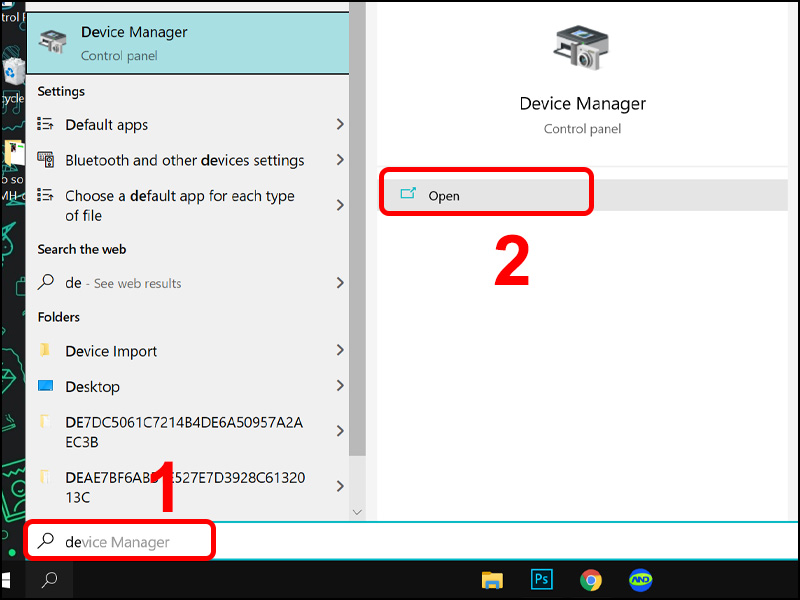The height and width of the screenshot is (600, 800).
Task: Open Photoshop from the taskbar
Action: coord(541,579)
